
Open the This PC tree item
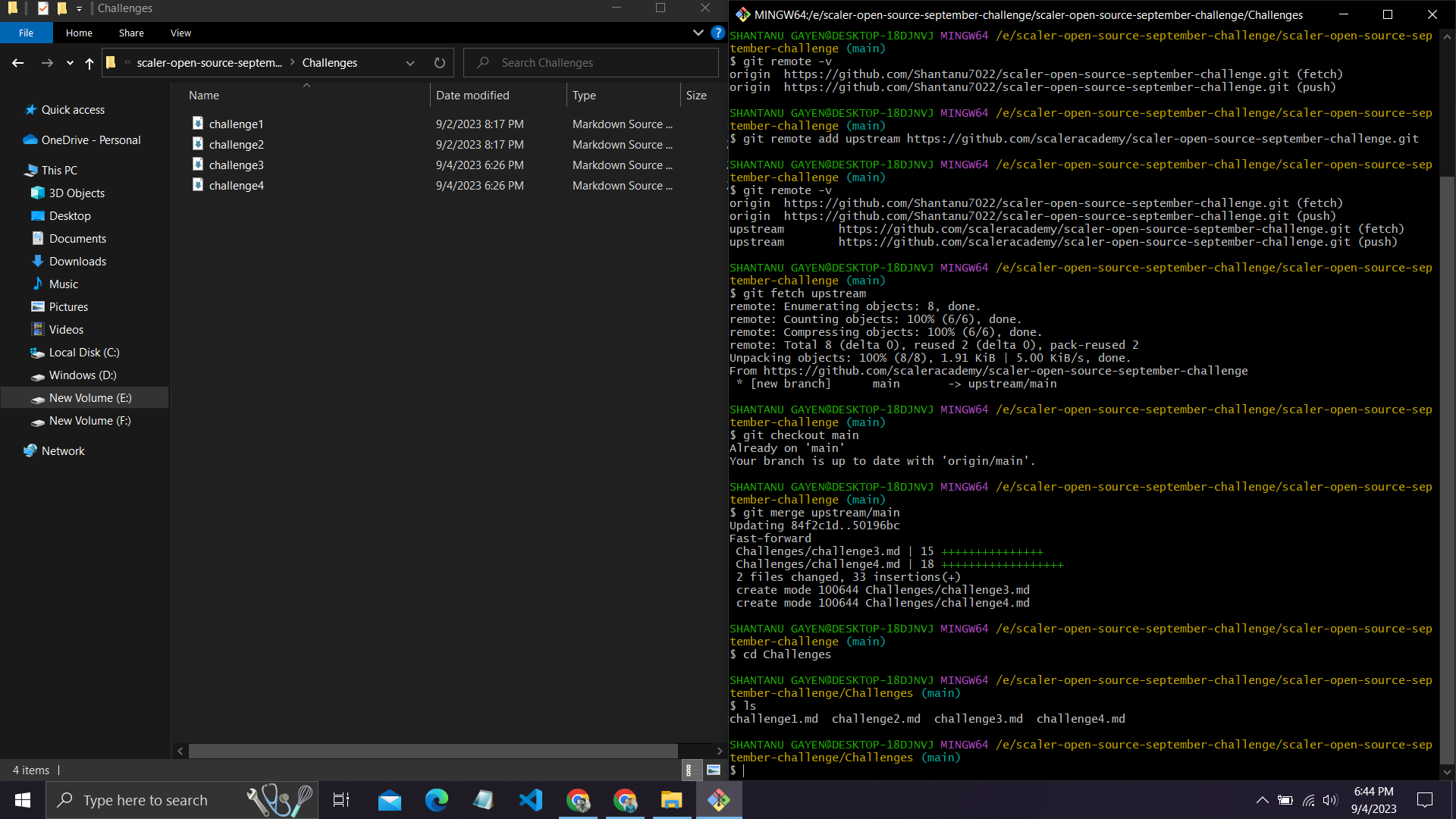point(58,170)
